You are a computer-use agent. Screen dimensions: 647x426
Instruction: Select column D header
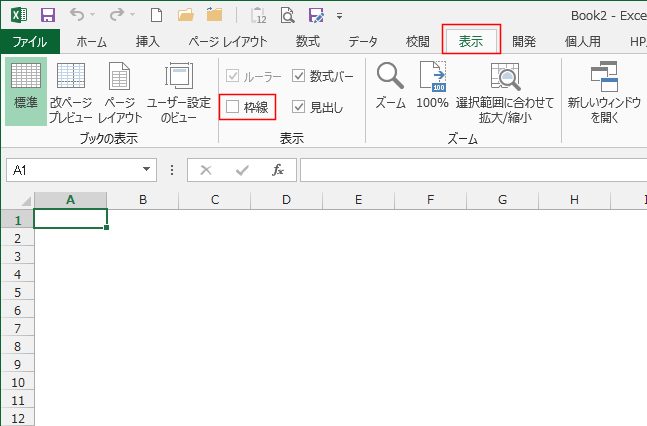tap(286, 200)
